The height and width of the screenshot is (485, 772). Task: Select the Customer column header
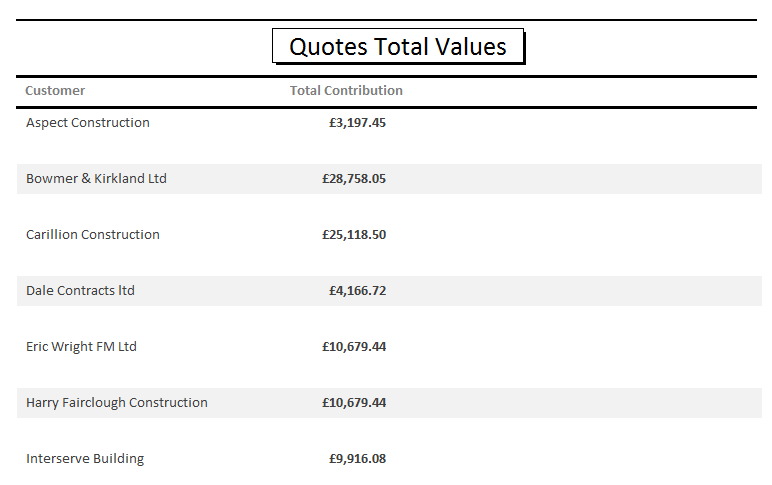click(55, 91)
